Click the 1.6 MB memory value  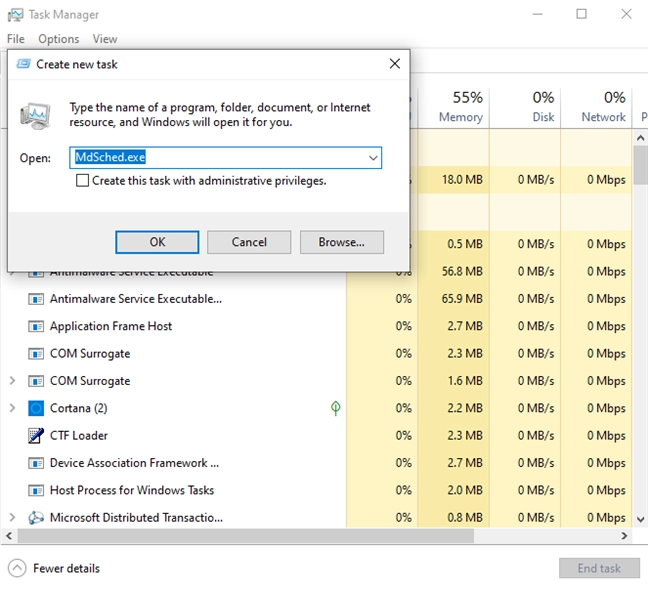click(x=465, y=381)
